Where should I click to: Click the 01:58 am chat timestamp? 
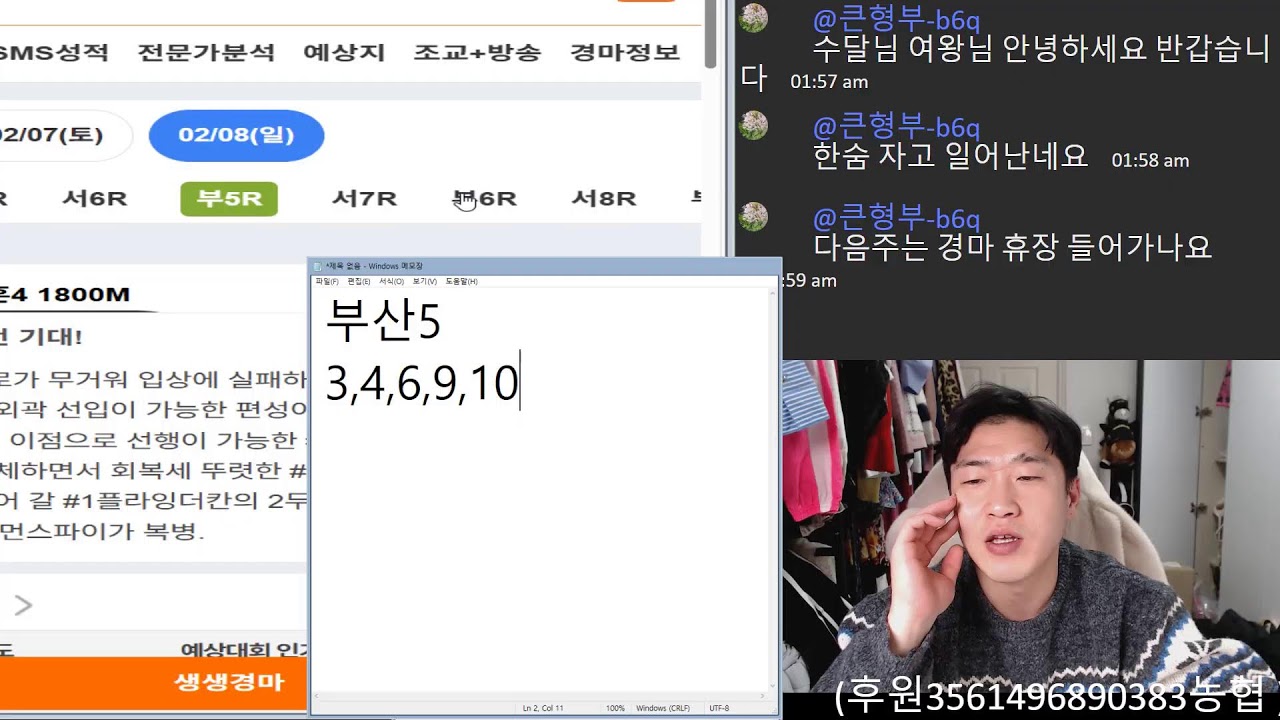tap(1150, 160)
